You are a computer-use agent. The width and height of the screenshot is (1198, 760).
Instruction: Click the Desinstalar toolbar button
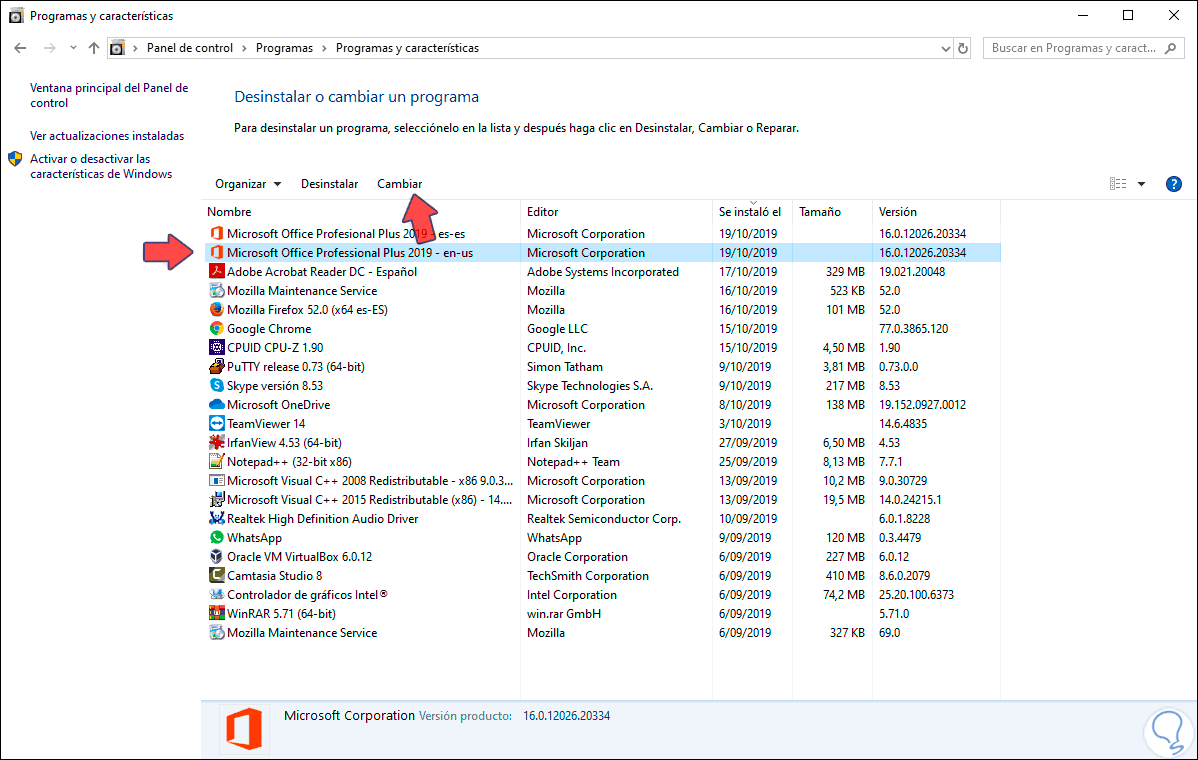[x=329, y=184]
